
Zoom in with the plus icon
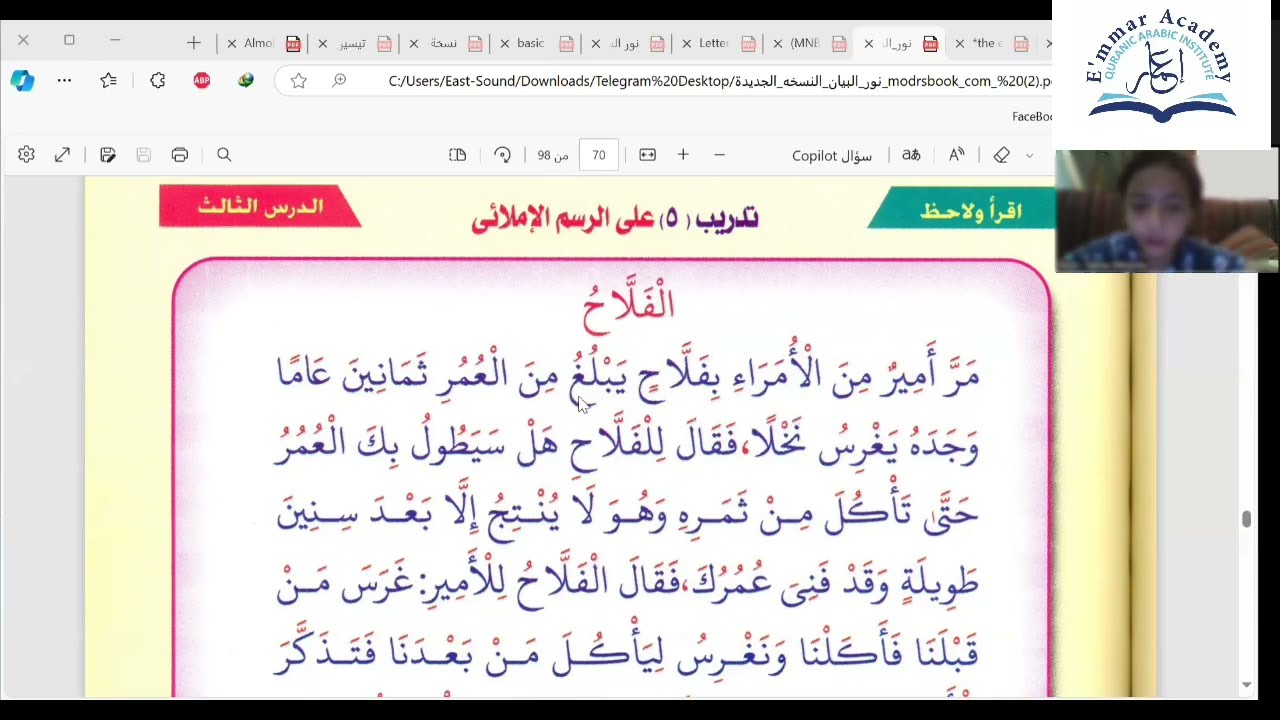[683, 155]
